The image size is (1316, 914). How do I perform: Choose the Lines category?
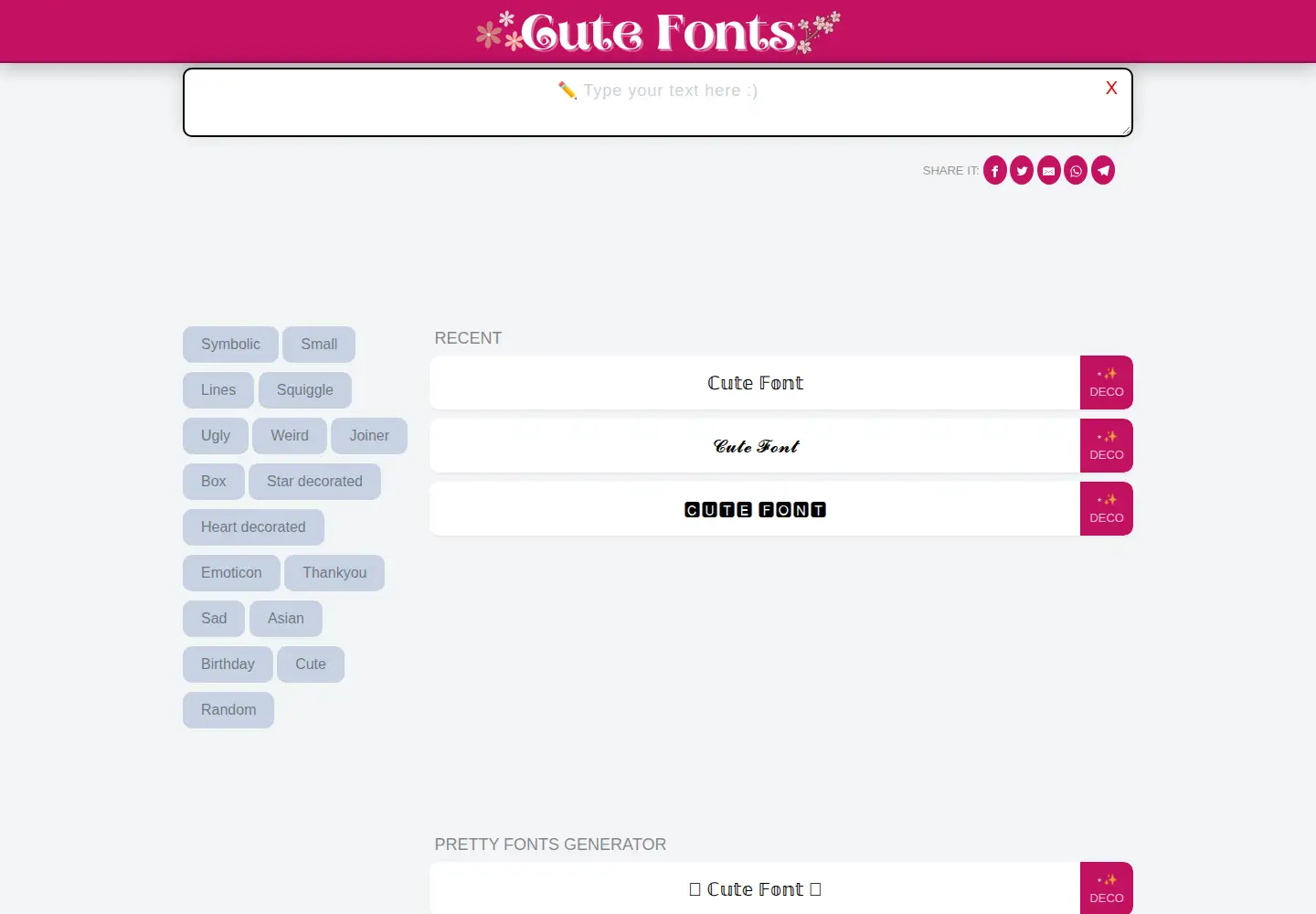coord(218,390)
